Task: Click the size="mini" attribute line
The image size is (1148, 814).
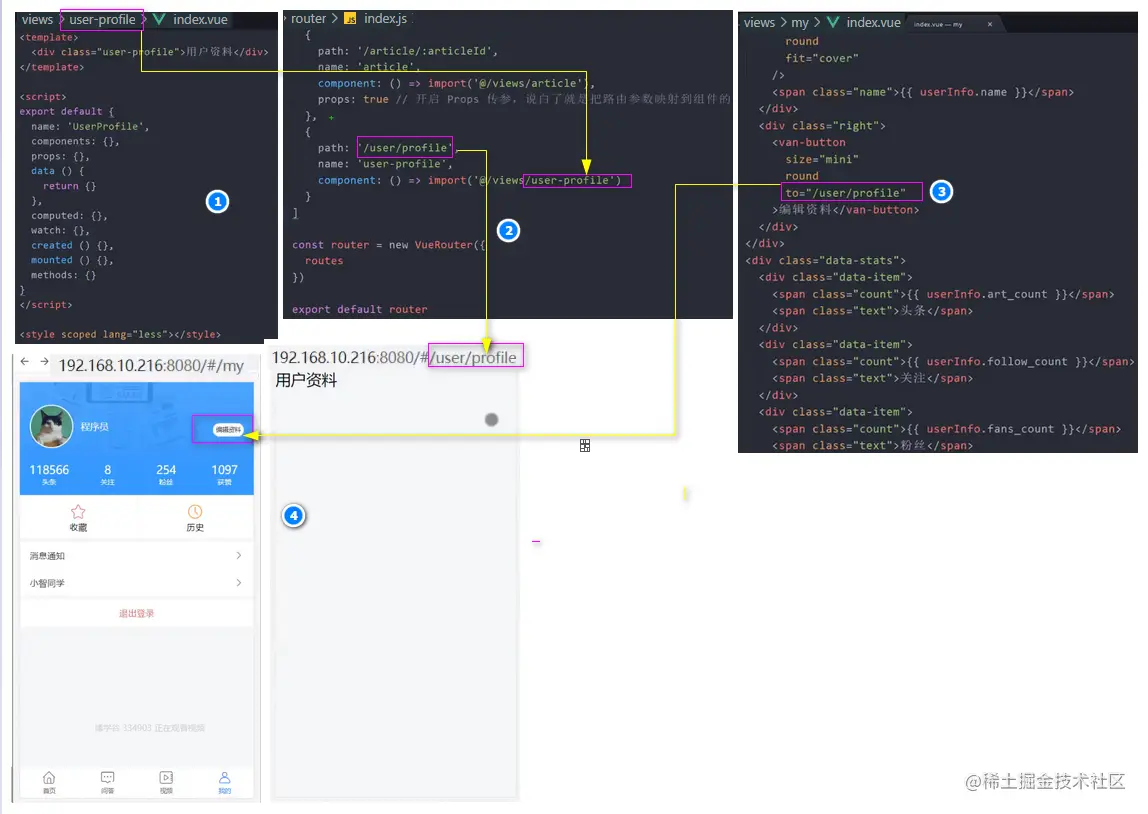Action: [821, 160]
